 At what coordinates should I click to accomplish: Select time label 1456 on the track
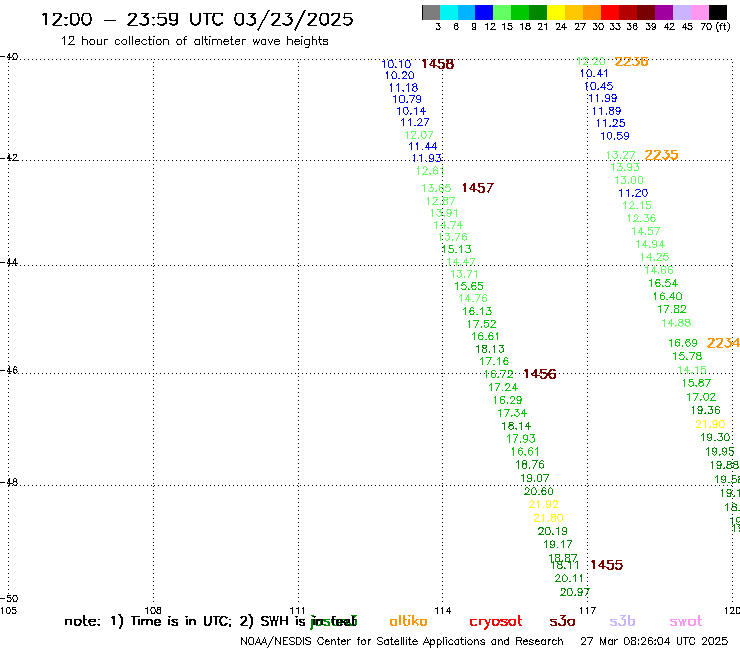click(539, 374)
